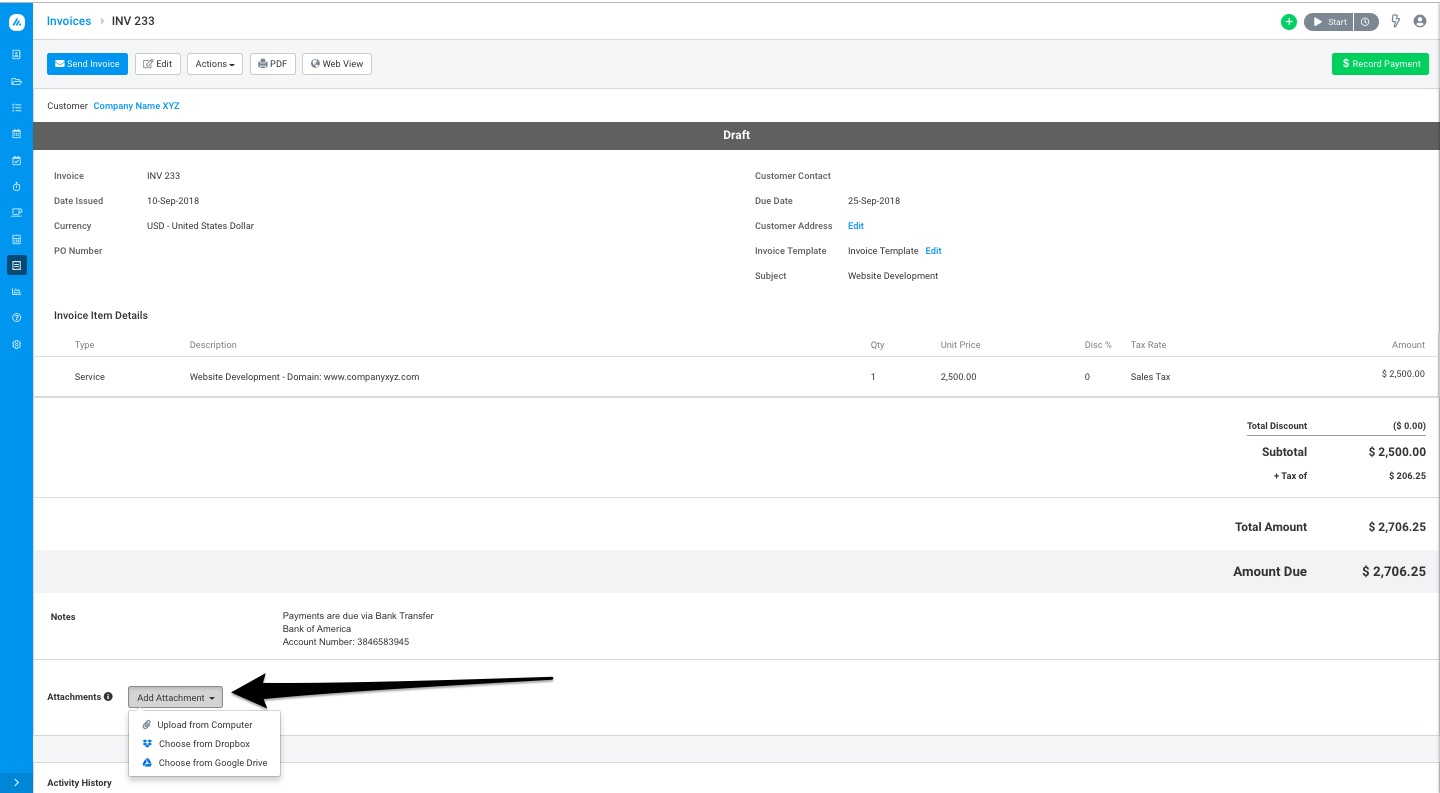
Task: Click the INV 233 invoice number value
Action: 163,176
